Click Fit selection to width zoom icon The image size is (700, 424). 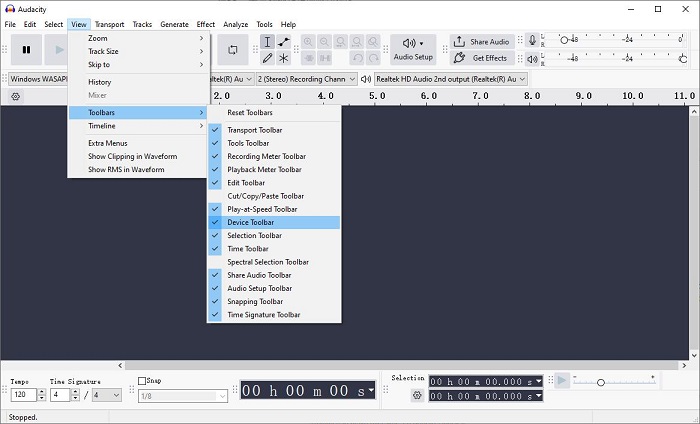(x=341, y=42)
